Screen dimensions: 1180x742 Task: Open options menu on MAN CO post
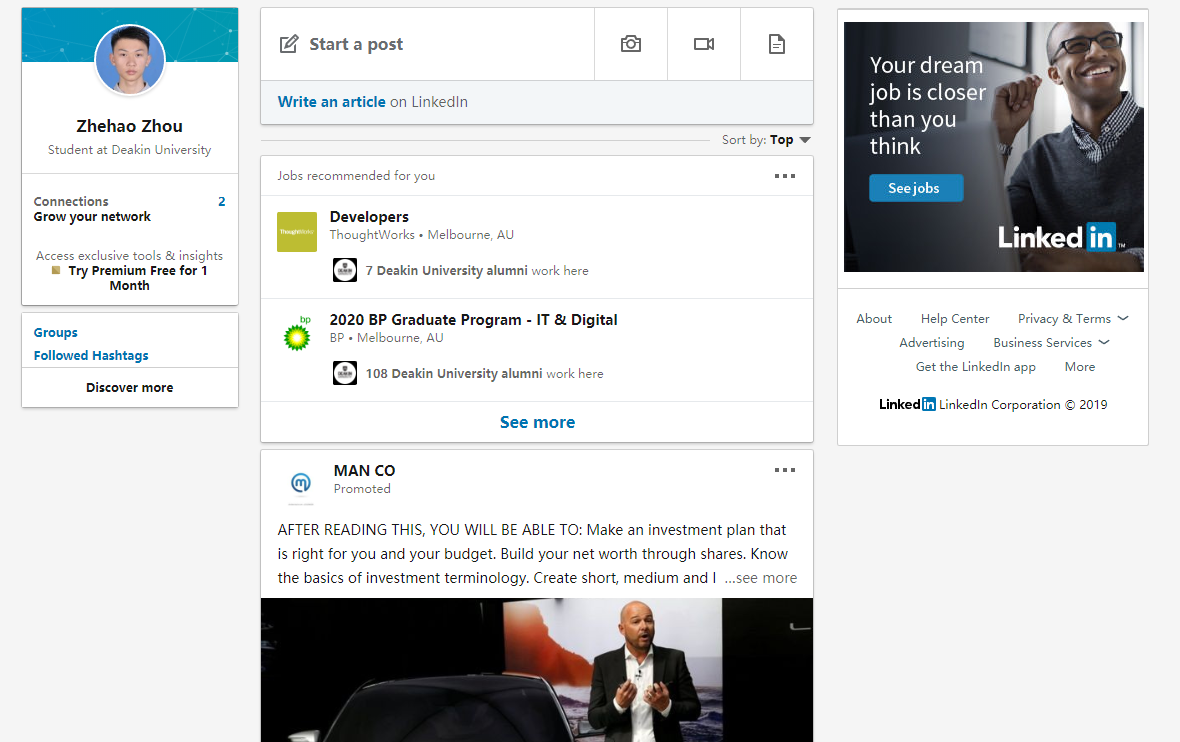tap(785, 471)
